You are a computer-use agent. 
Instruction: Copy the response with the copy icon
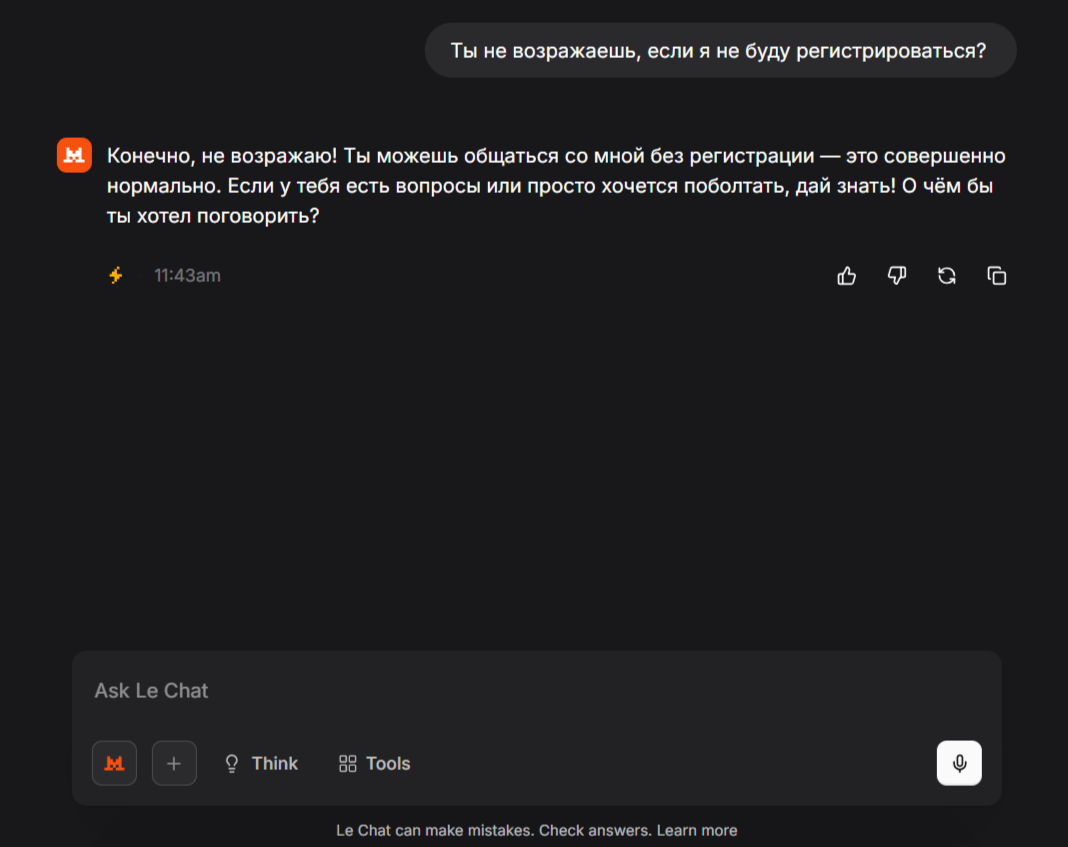(x=997, y=276)
